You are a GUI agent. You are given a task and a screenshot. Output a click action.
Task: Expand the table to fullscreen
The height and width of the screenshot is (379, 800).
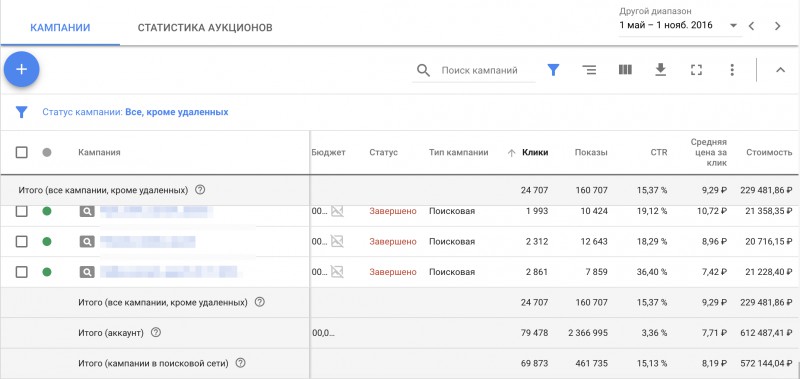[x=696, y=70]
